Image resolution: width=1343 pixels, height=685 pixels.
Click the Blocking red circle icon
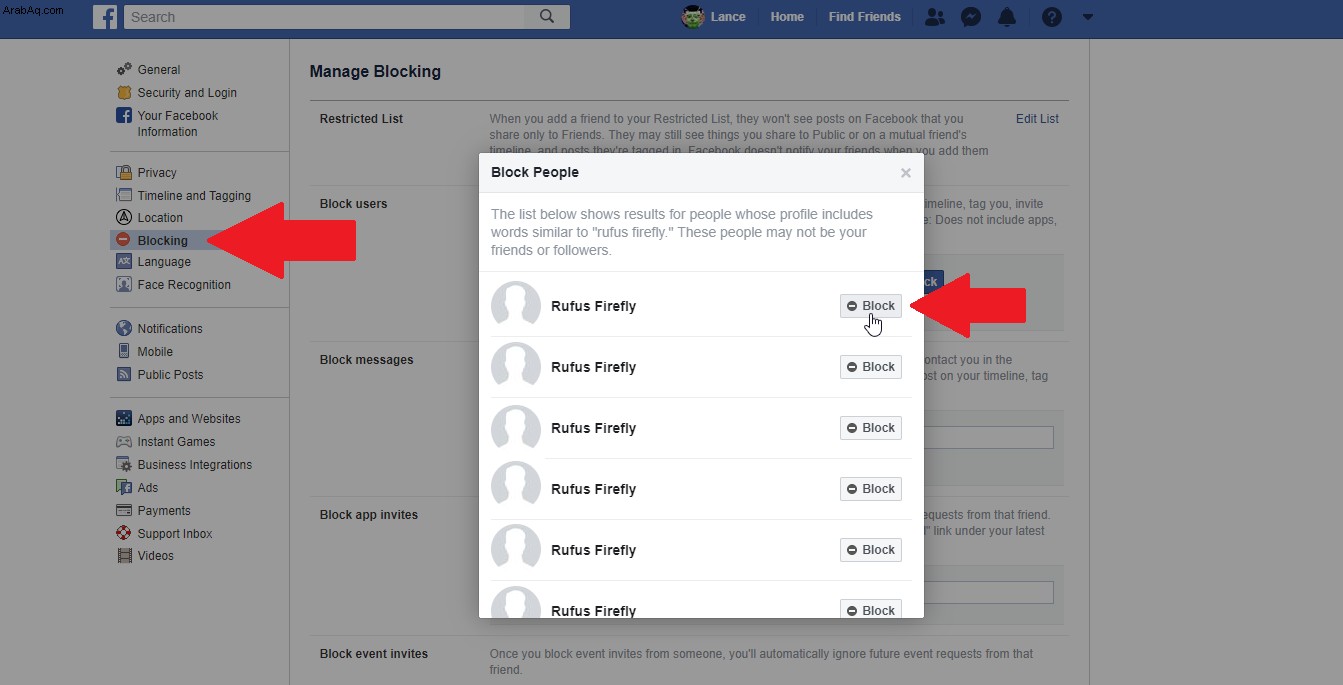point(124,240)
